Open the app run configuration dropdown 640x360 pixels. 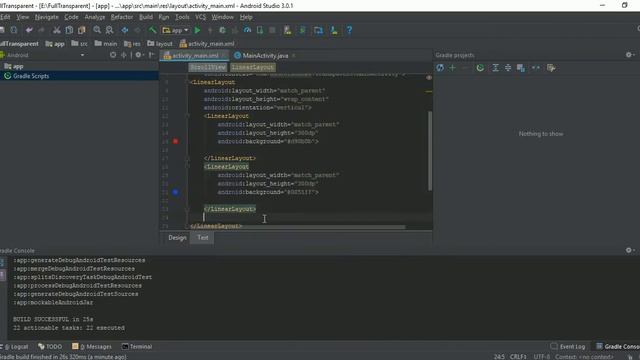click(176, 30)
